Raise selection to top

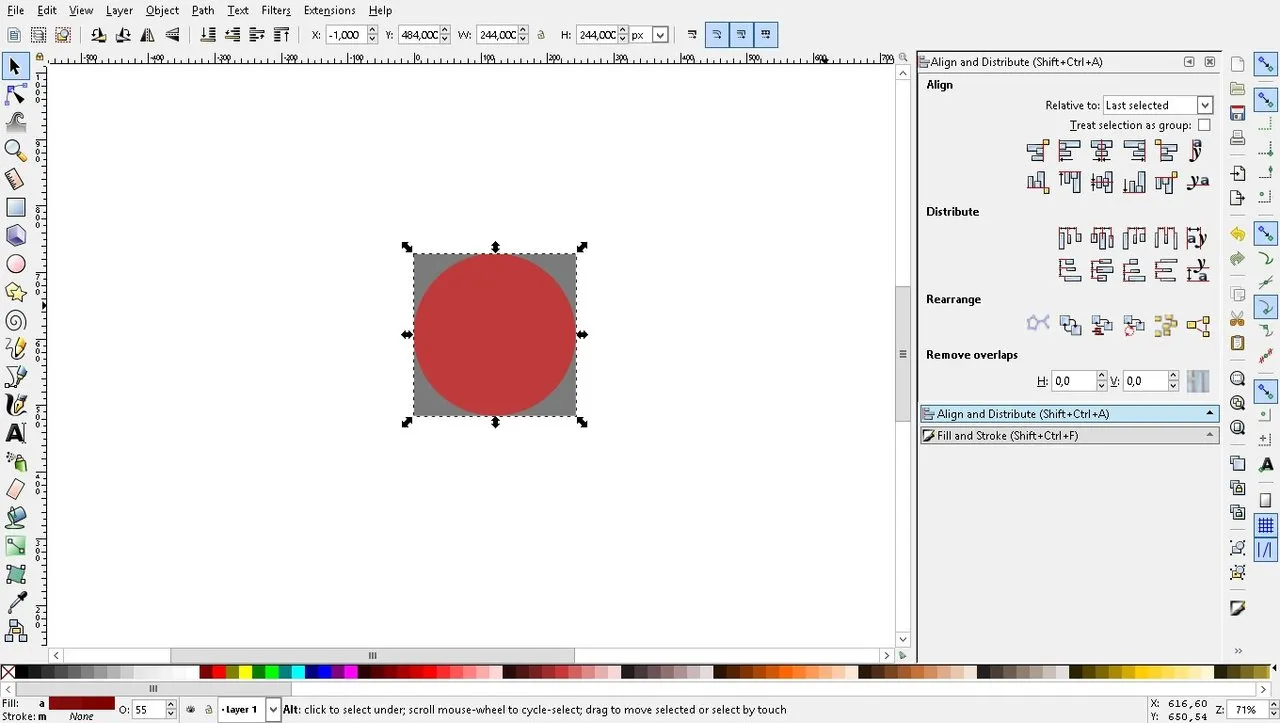coord(282,34)
